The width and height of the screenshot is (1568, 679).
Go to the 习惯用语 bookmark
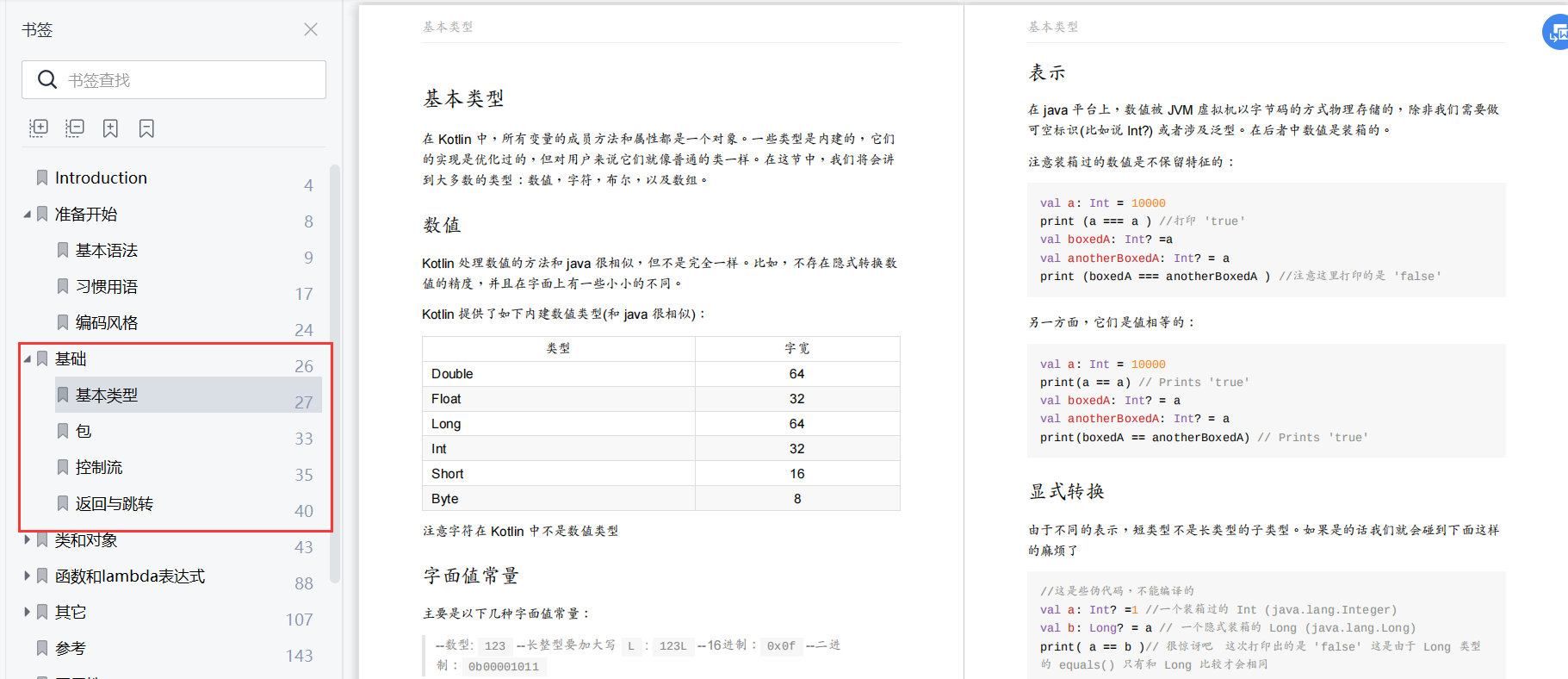point(107,286)
